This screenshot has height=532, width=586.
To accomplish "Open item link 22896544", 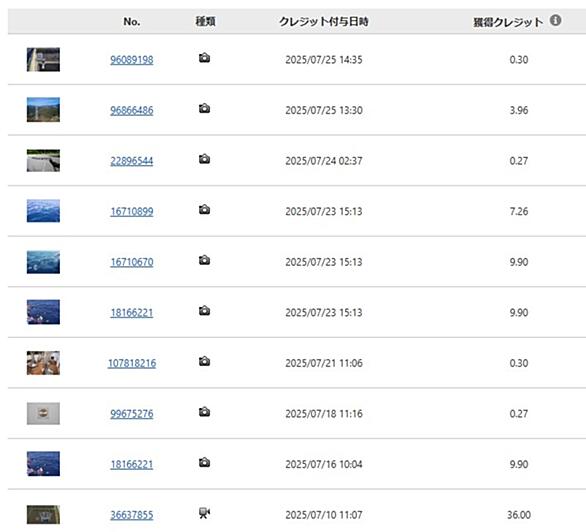I will pos(132,161).
